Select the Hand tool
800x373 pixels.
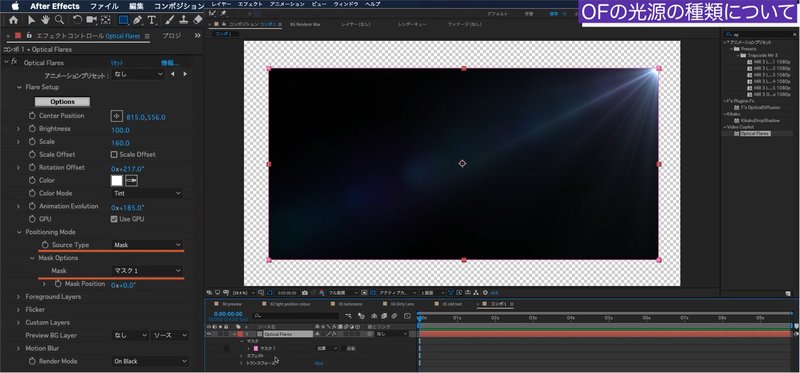(x=45, y=20)
